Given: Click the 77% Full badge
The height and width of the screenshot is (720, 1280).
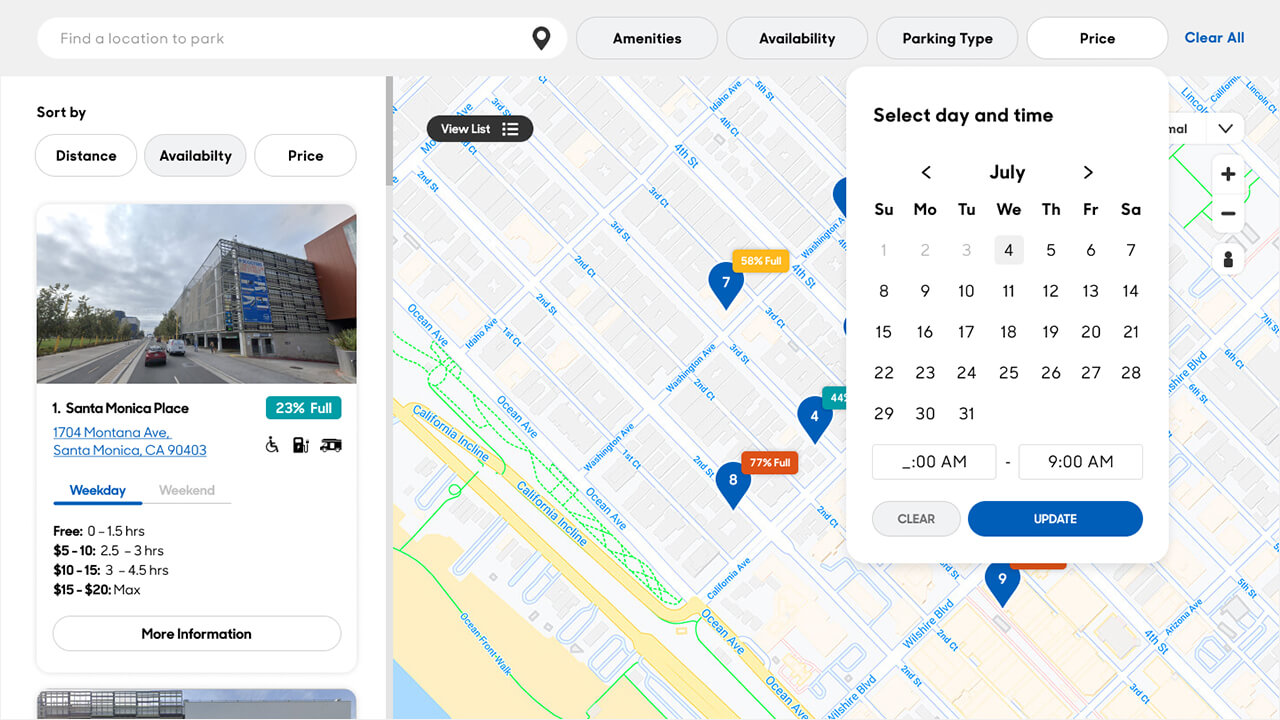Looking at the screenshot, I should 769,463.
